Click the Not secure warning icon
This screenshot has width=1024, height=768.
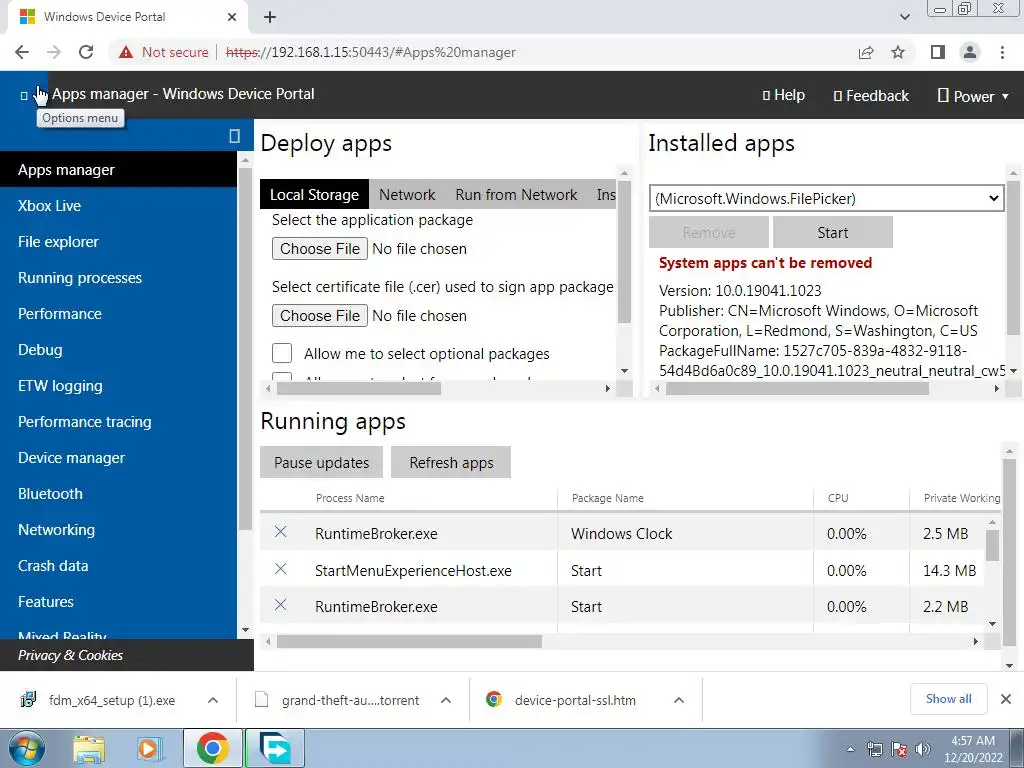click(x=126, y=52)
